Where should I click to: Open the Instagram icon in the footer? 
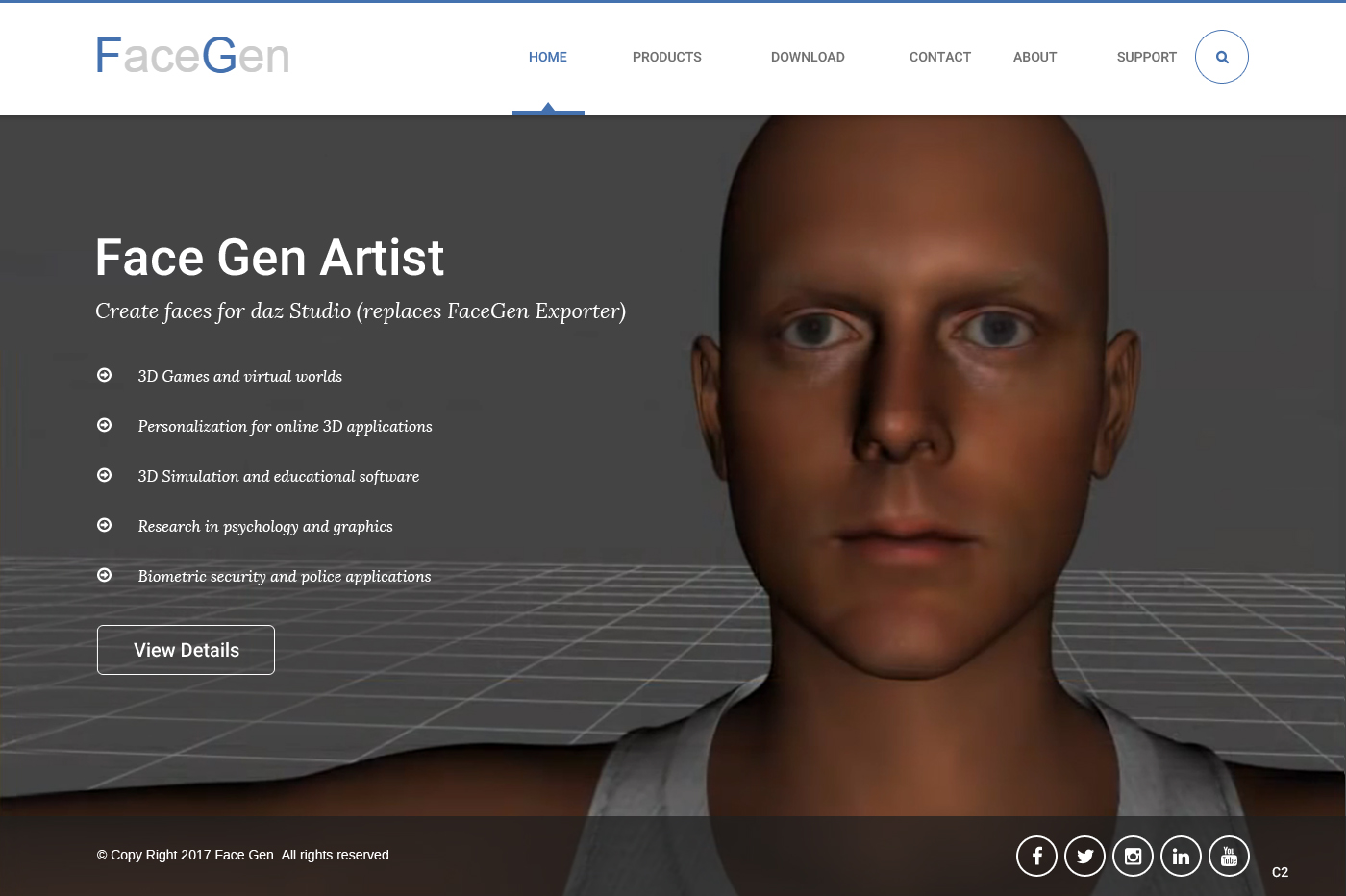pos(1133,856)
